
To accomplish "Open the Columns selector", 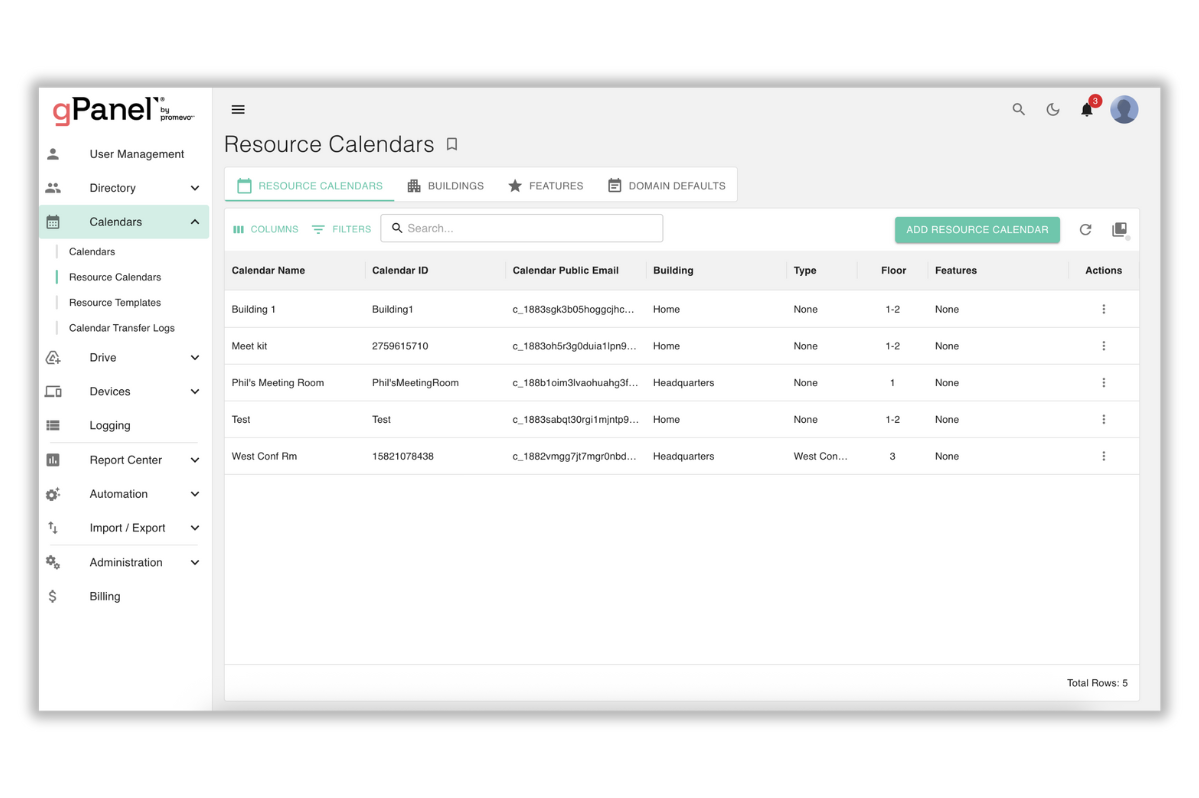I will point(265,229).
